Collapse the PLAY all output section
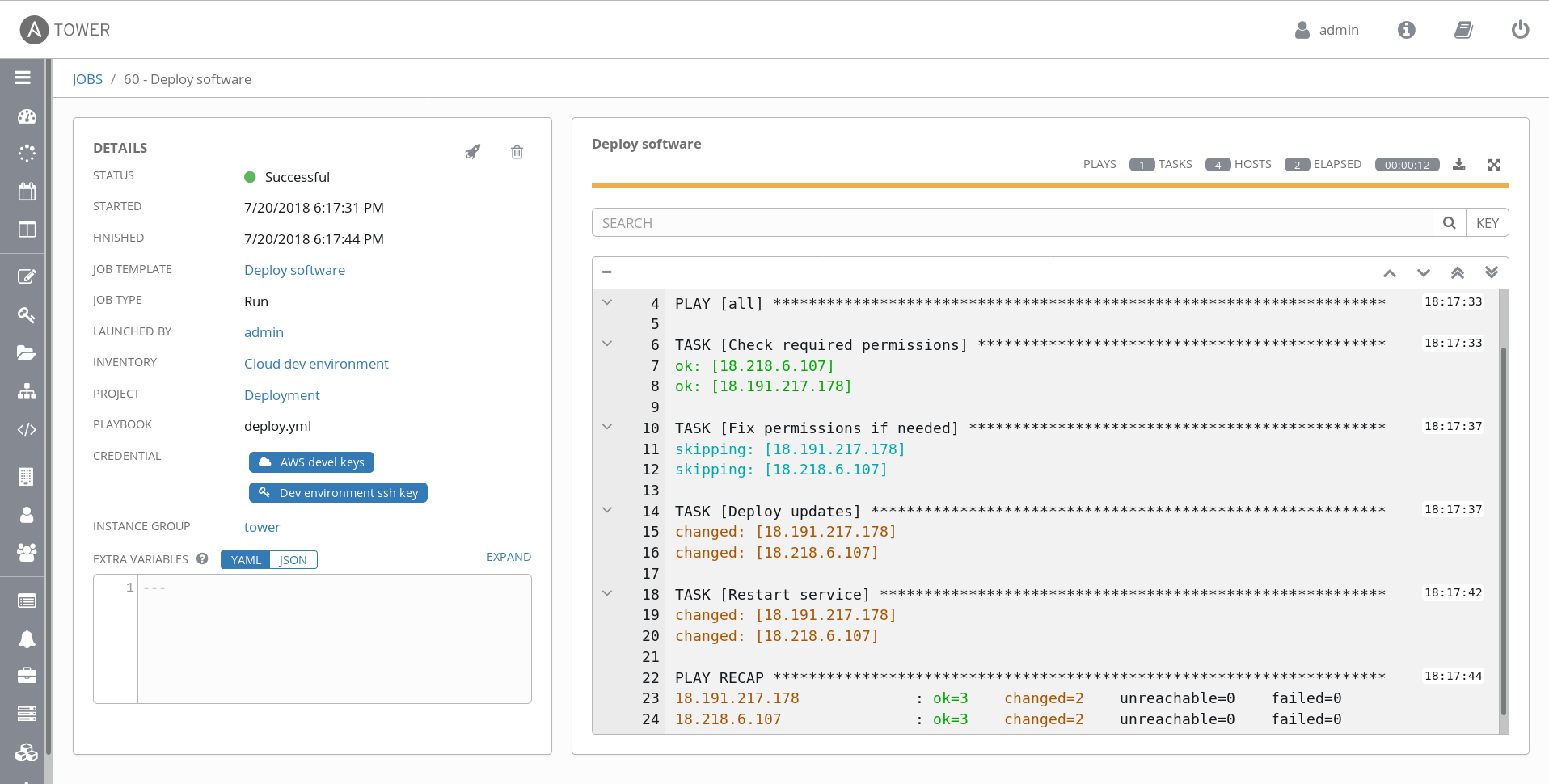Screen dimensions: 1549x784 [607, 301]
